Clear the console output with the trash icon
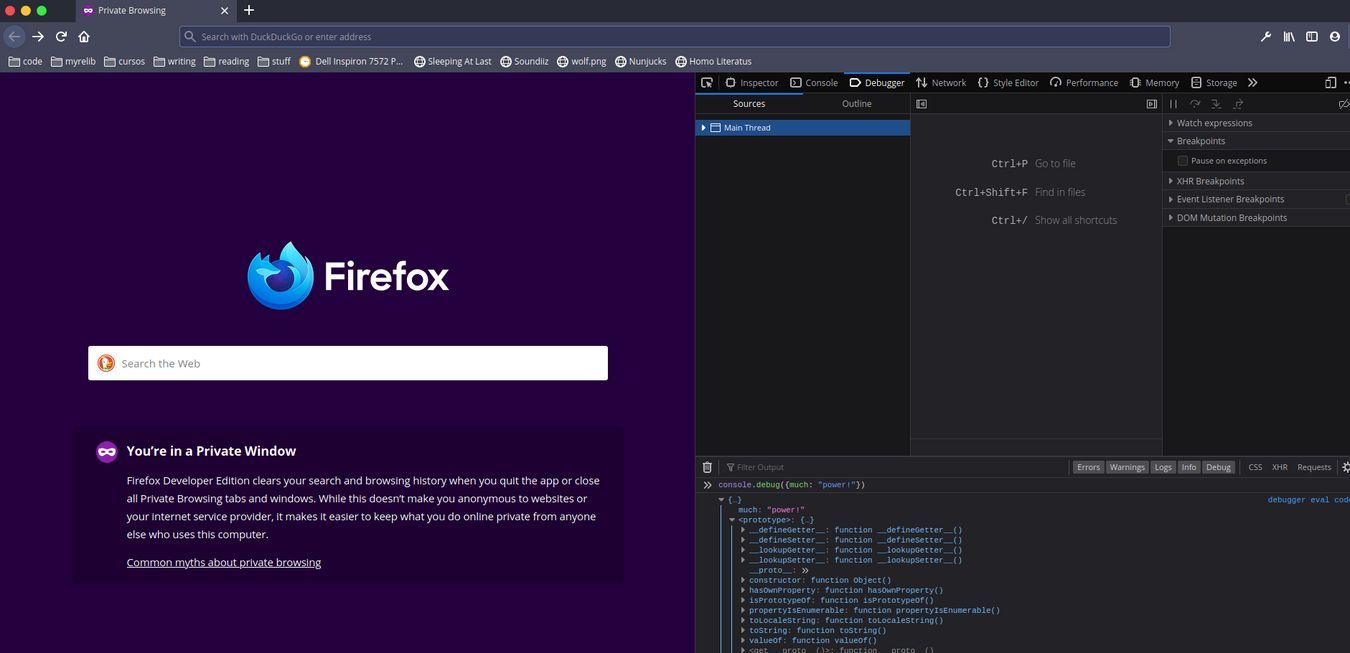This screenshot has height=653, width=1350. point(706,466)
